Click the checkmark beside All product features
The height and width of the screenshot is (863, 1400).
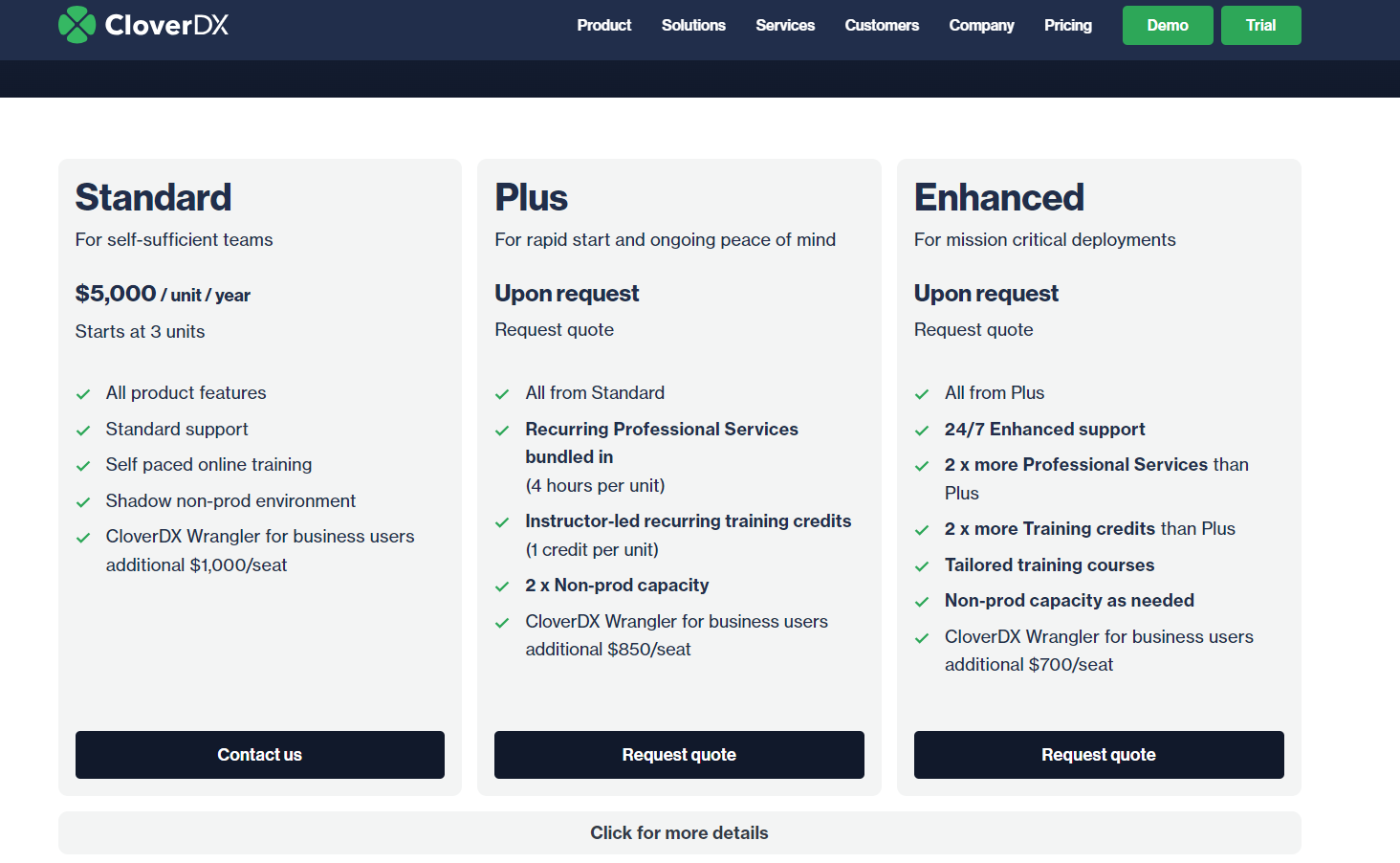click(83, 393)
